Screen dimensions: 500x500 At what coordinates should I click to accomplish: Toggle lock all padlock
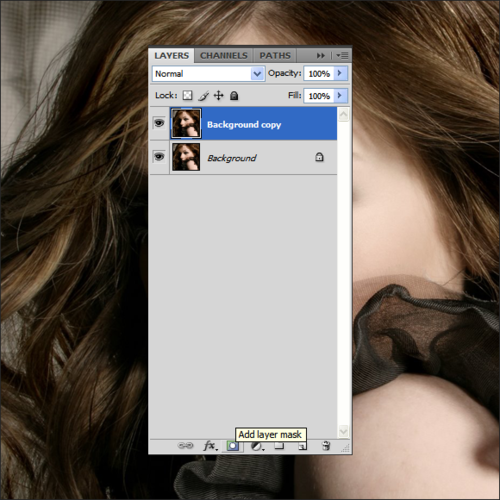[234, 96]
